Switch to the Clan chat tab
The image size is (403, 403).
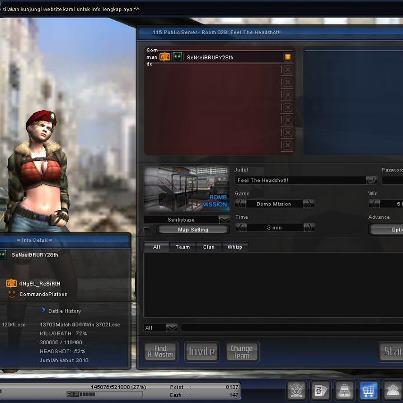[x=208, y=247]
